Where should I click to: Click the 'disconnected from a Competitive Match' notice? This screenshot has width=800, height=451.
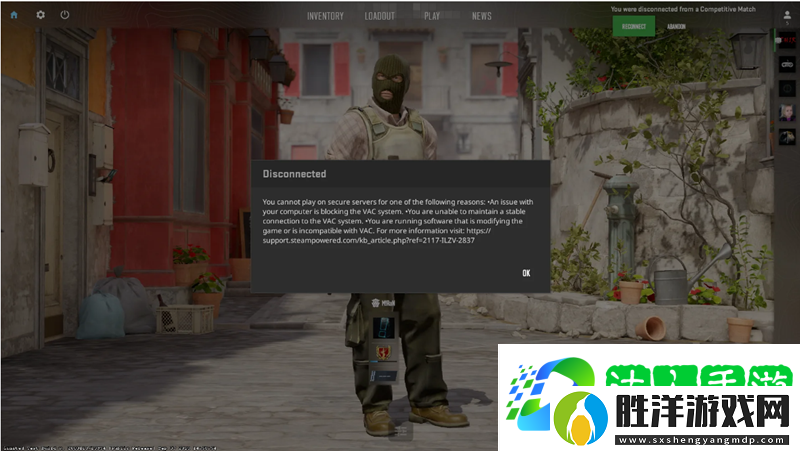point(683,9)
